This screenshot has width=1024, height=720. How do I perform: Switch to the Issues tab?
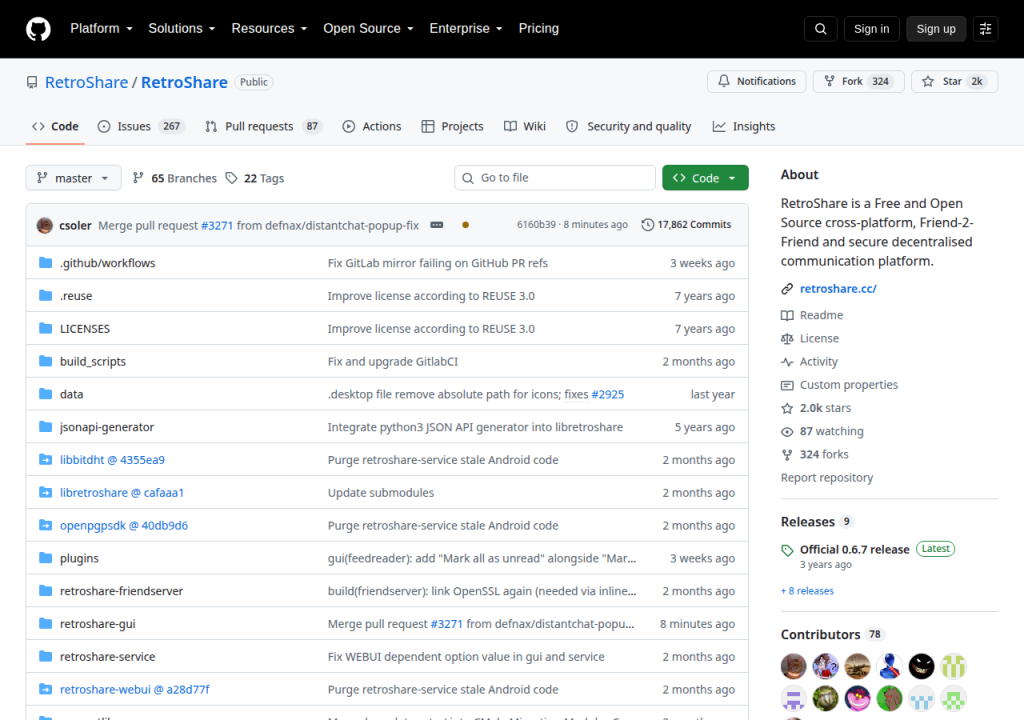(x=140, y=127)
